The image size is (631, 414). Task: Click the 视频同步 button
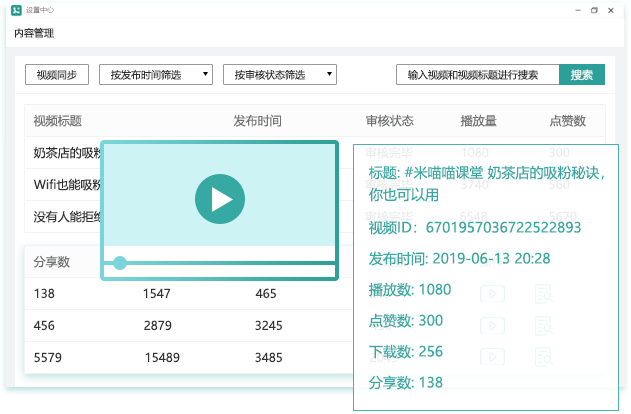[57, 75]
